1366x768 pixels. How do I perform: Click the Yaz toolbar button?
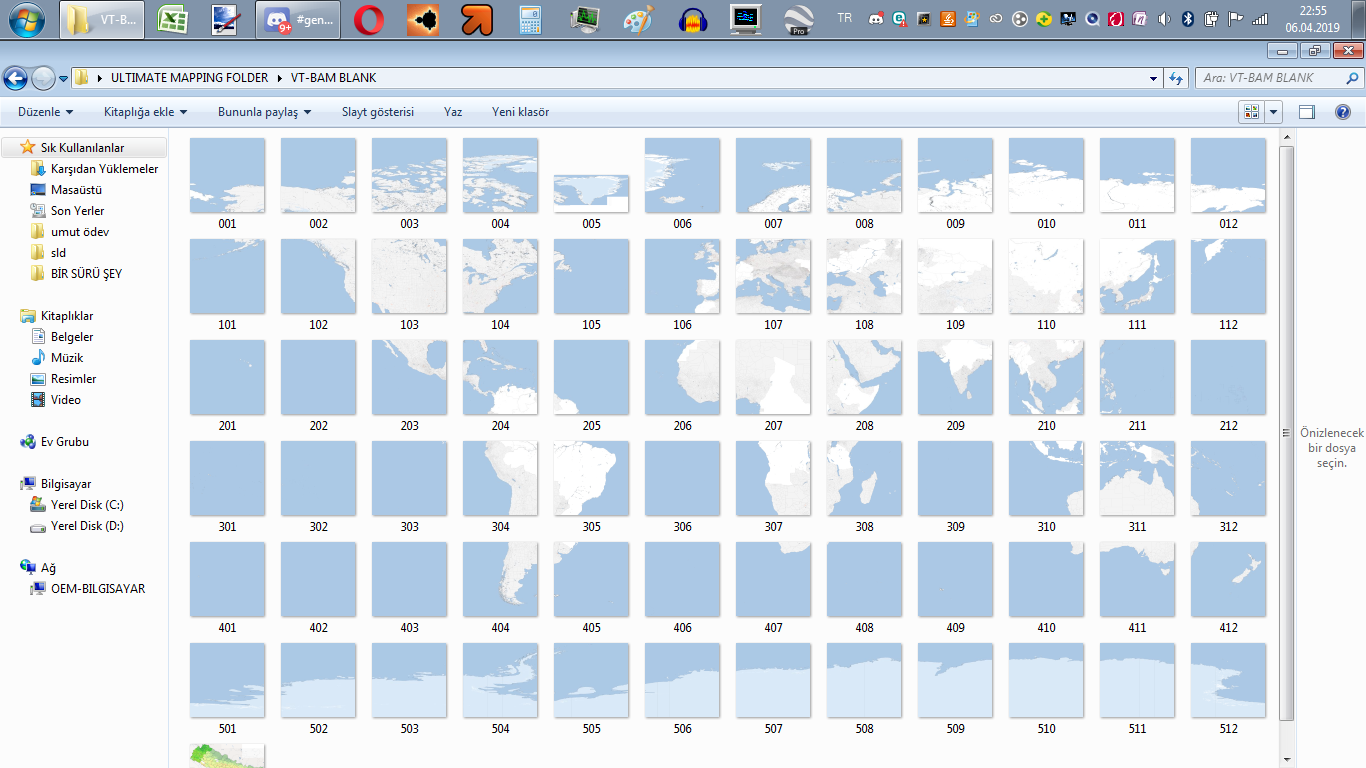click(x=453, y=112)
